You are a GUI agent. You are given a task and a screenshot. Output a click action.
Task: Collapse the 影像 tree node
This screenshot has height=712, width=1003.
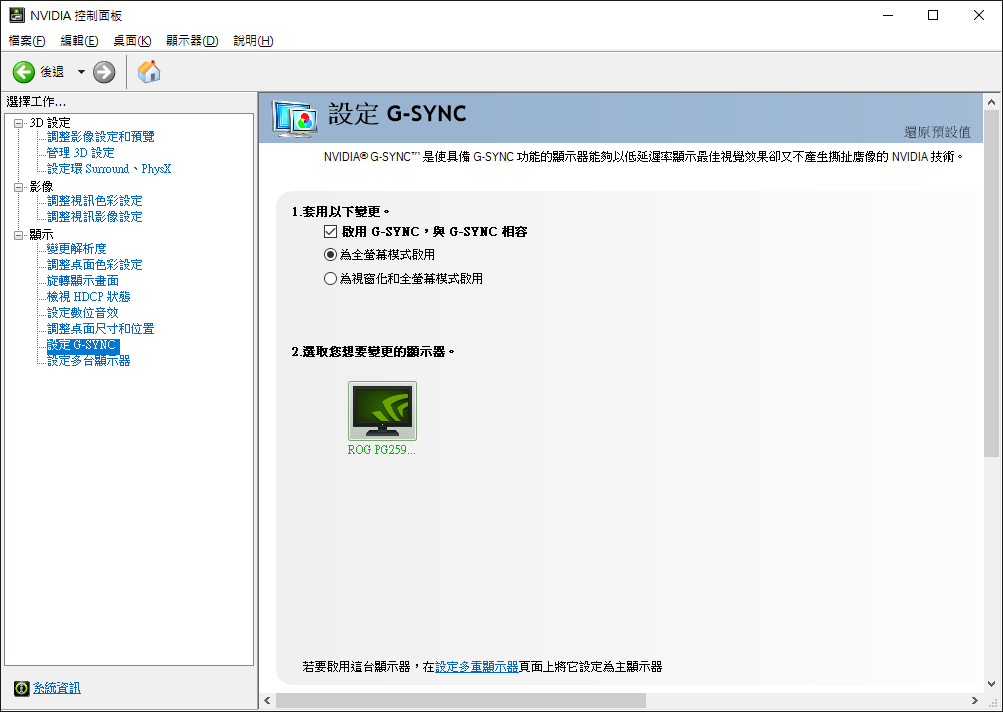pyautogui.click(x=19, y=187)
